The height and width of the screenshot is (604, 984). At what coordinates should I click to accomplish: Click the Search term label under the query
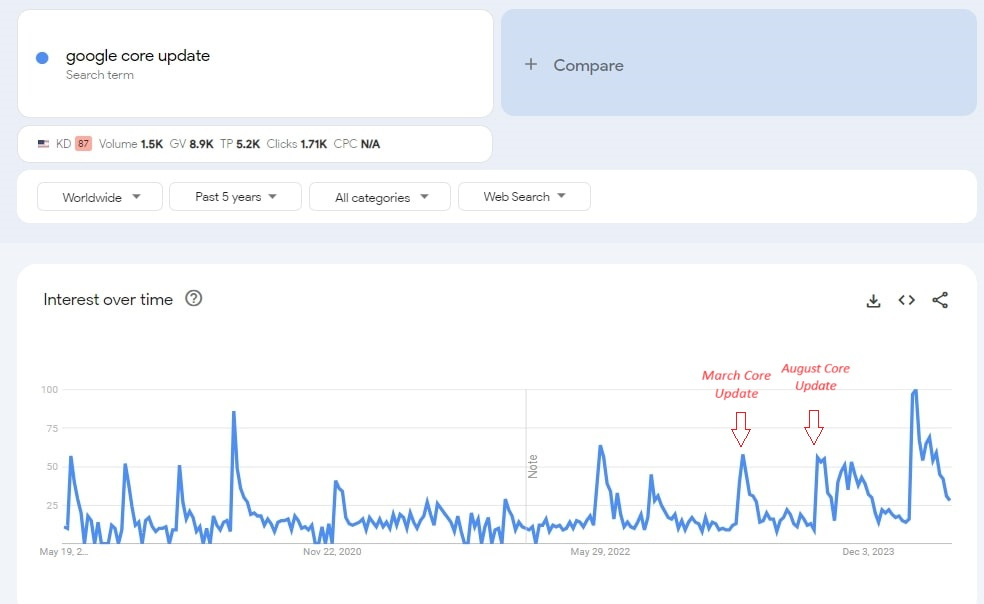100,75
